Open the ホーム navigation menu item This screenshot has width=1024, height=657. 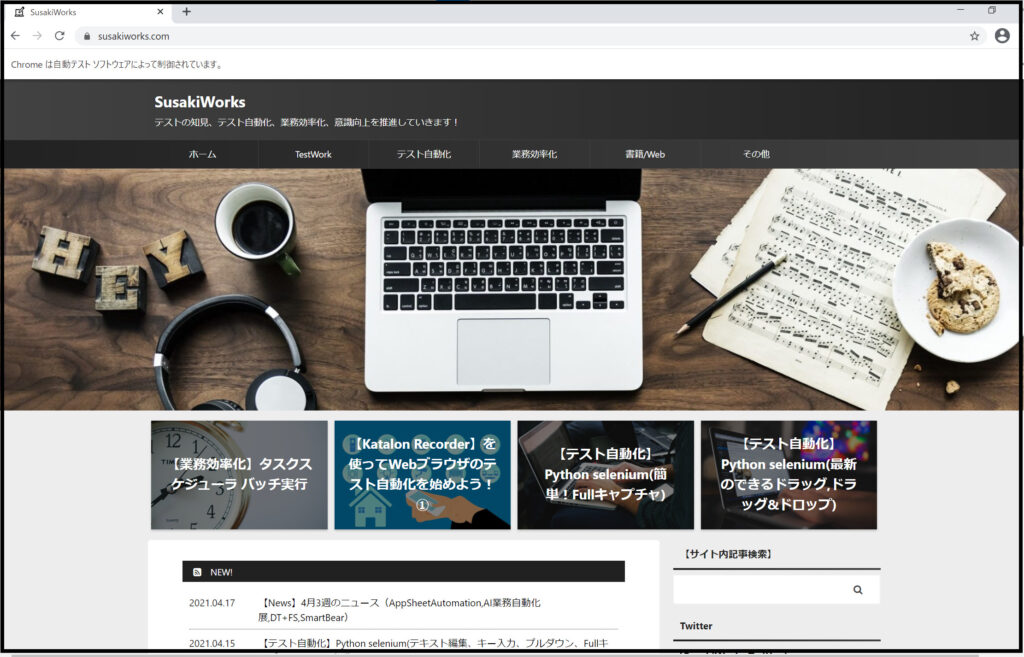tap(202, 154)
